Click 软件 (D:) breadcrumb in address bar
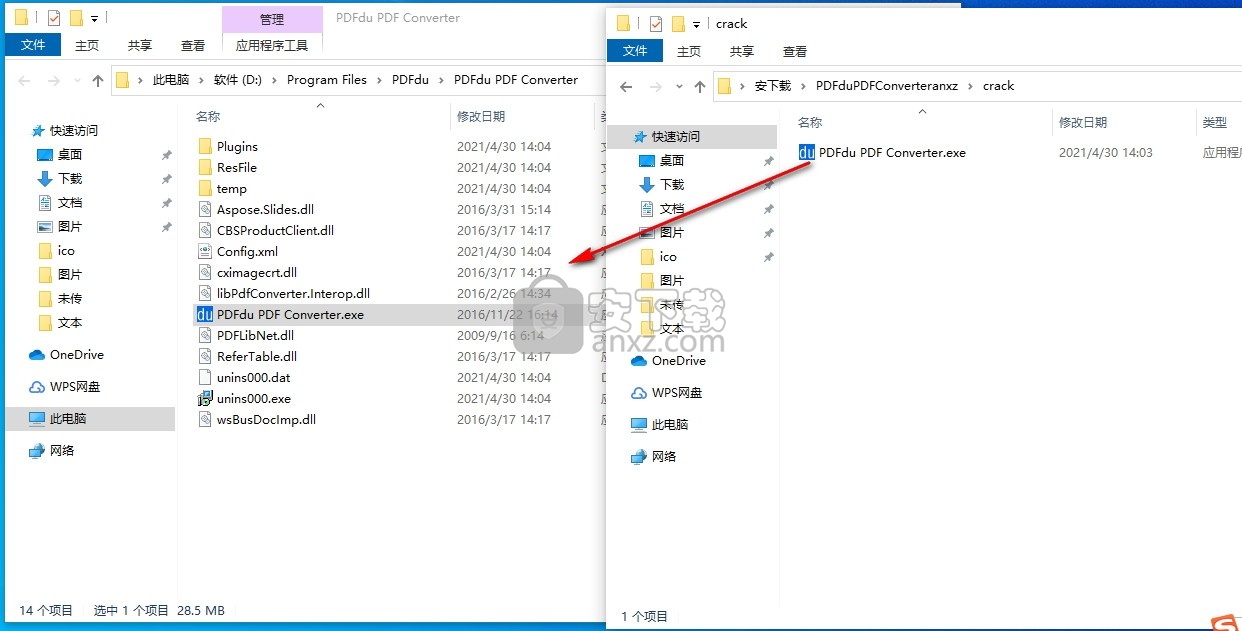Viewport: 1242px width, 631px height. click(x=238, y=80)
